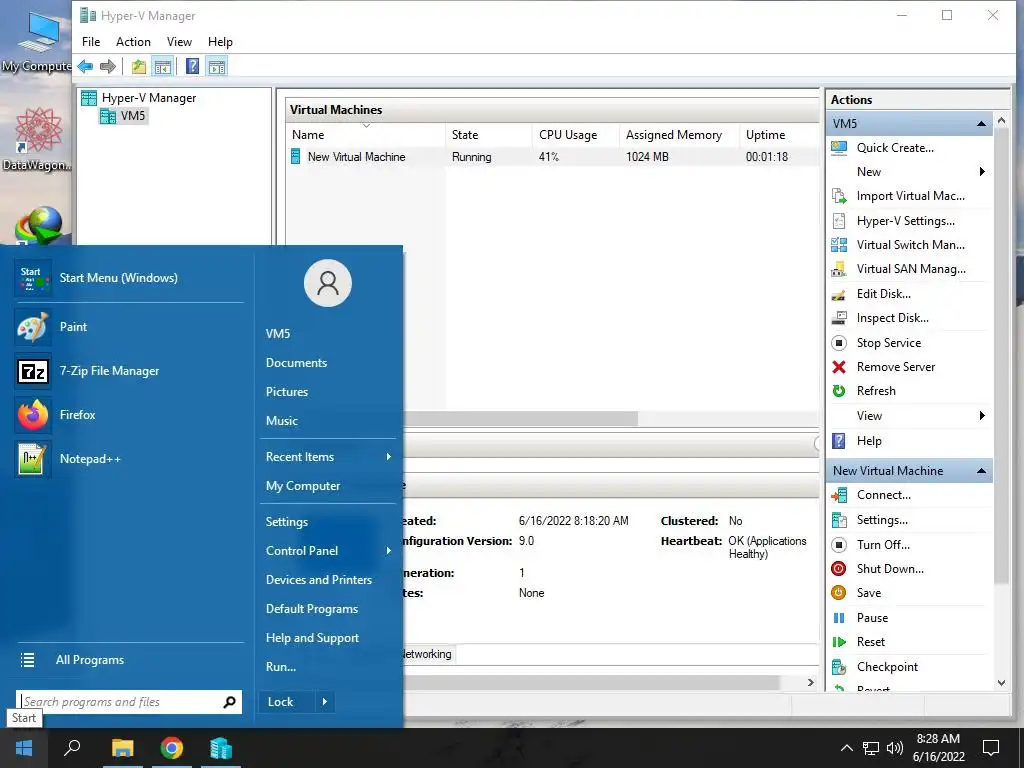The image size is (1024, 768).
Task: Expand Control Panel submenu in Start menu
Action: point(388,551)
